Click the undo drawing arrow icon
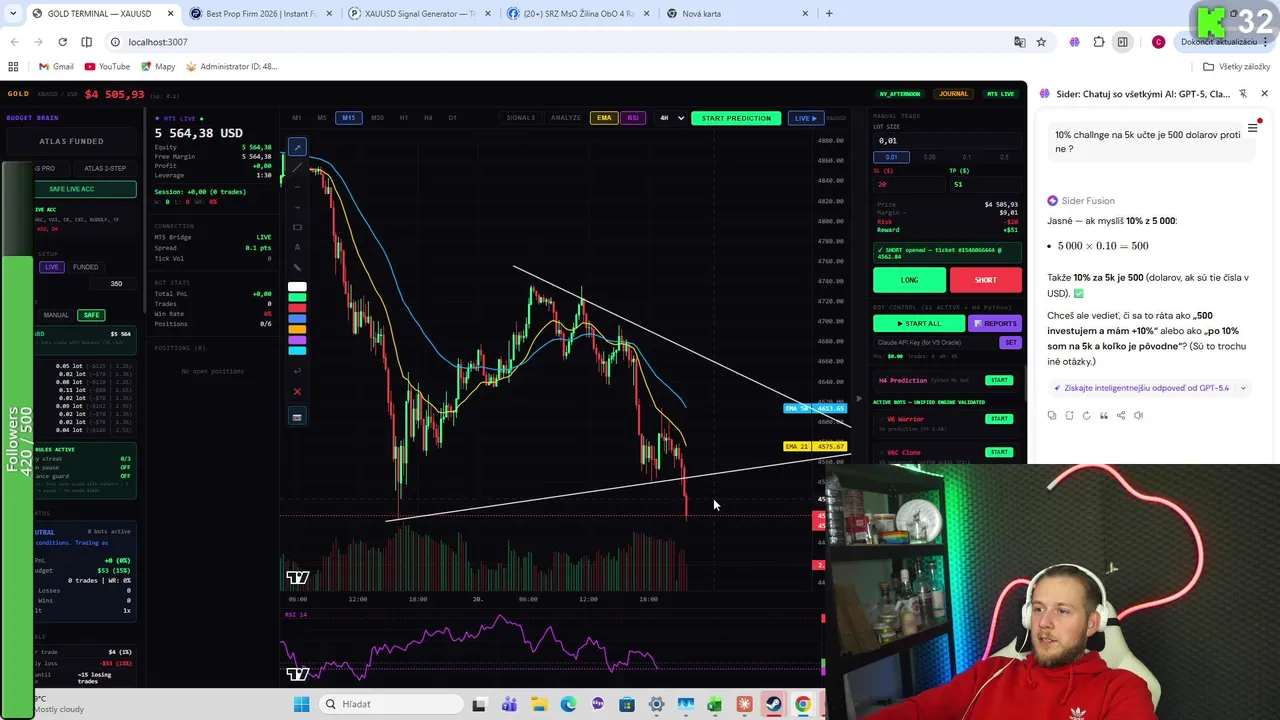Screen dimensions: 1280x720 [x=297, y=371]
